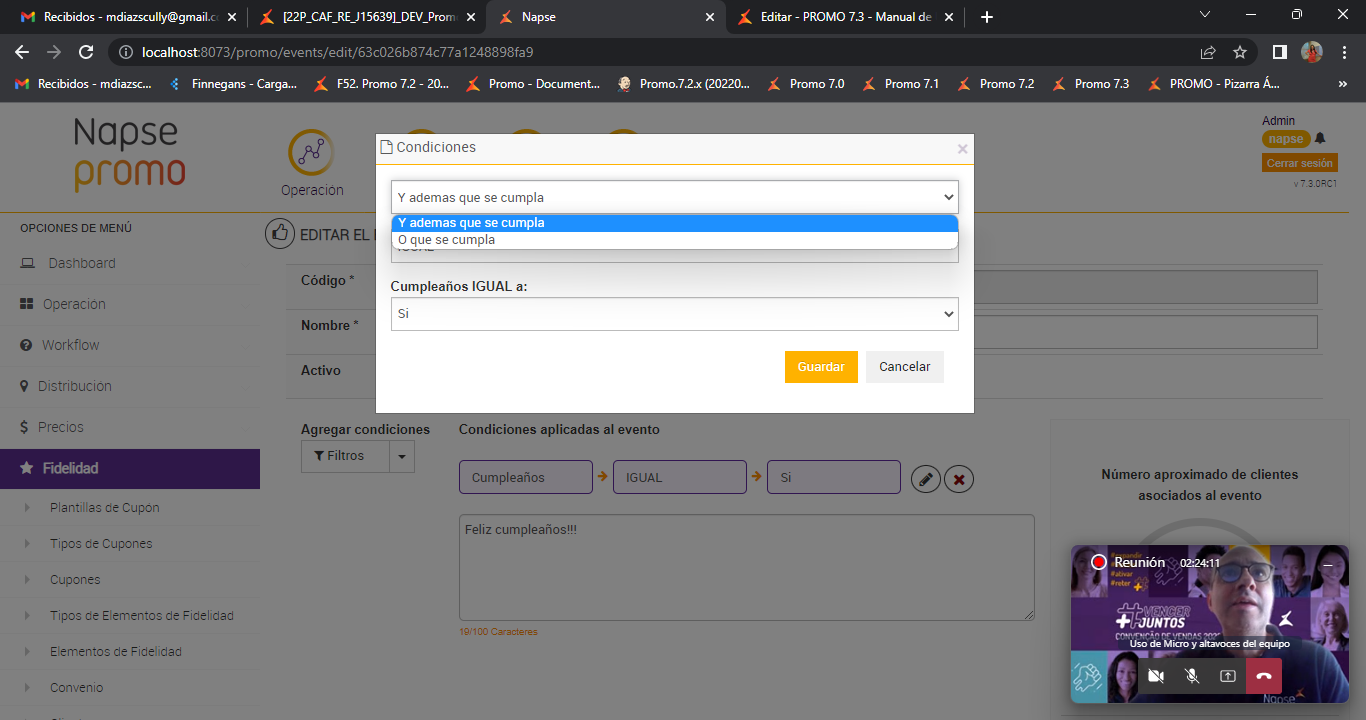Open the Chrome tab search dropdown
Viewport: 1366px width, 720px height.
click(x=1205, y=15)
